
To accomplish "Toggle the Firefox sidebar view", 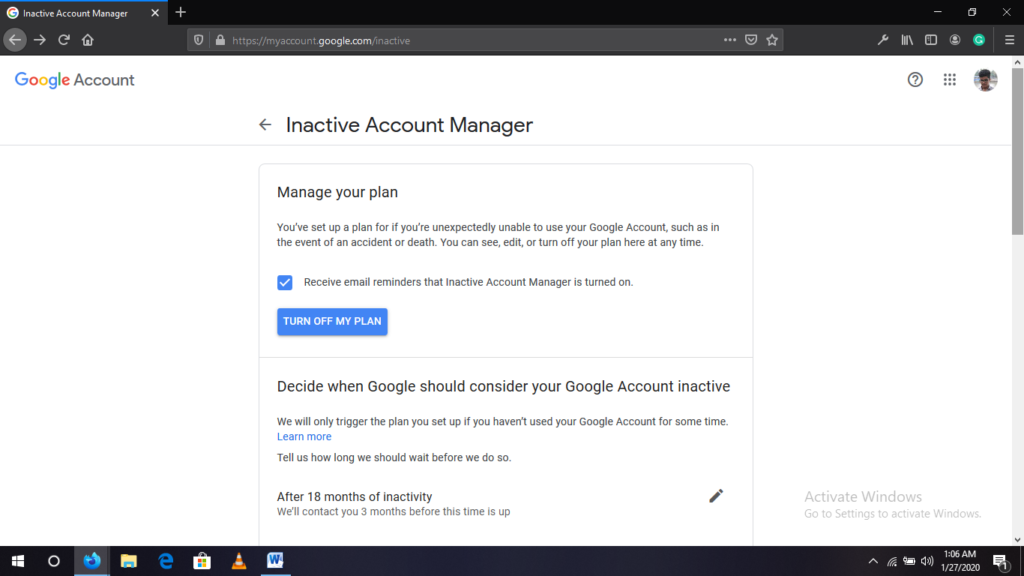I will point(931,40).
